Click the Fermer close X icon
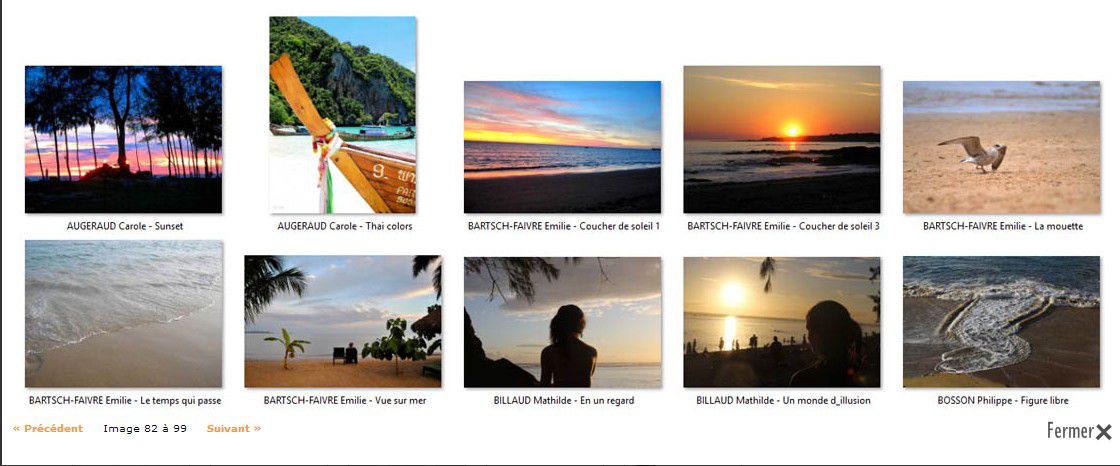 click(1104, 431)
